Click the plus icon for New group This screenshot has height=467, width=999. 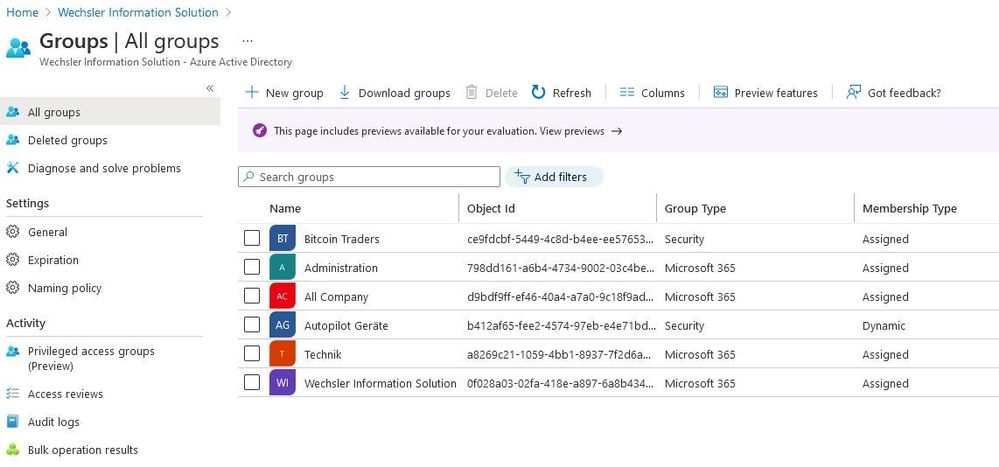click(x=252, y=92)
